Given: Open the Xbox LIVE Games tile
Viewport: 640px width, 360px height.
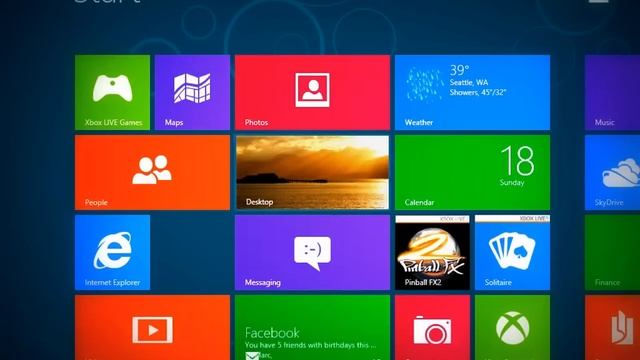Looking at the screenshot, I should click(112, 92).
